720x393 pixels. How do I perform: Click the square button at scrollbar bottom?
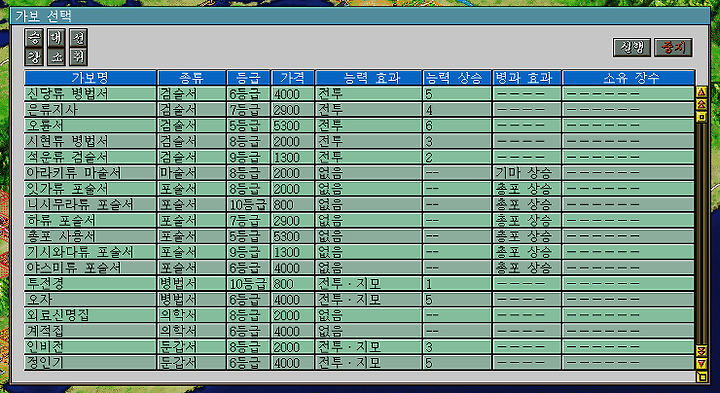click(701, 377)
